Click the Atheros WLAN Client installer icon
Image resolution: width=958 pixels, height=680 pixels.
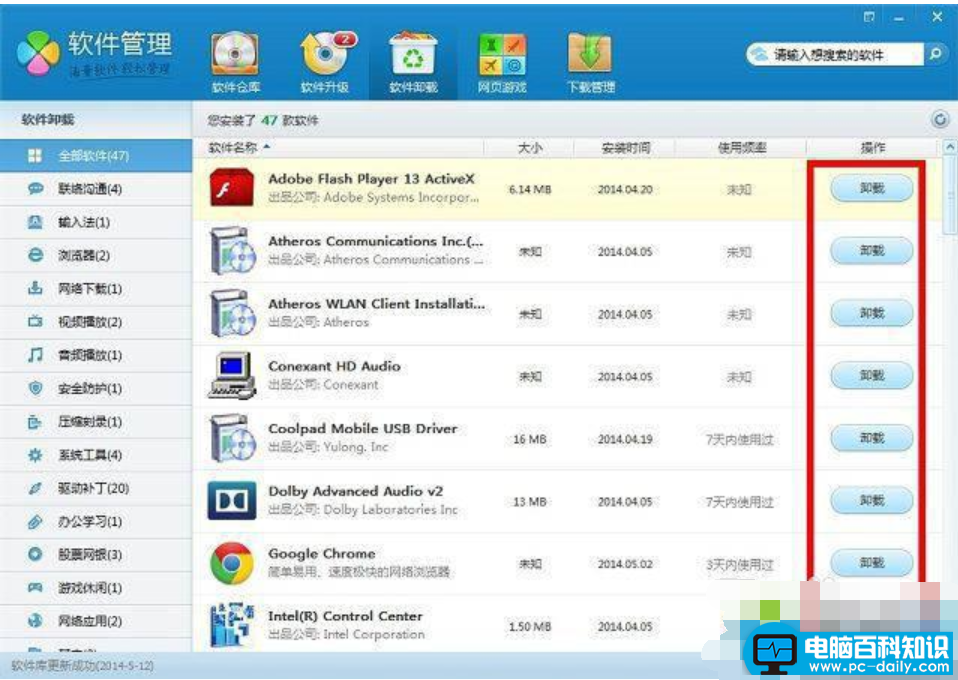pos(232,313)
